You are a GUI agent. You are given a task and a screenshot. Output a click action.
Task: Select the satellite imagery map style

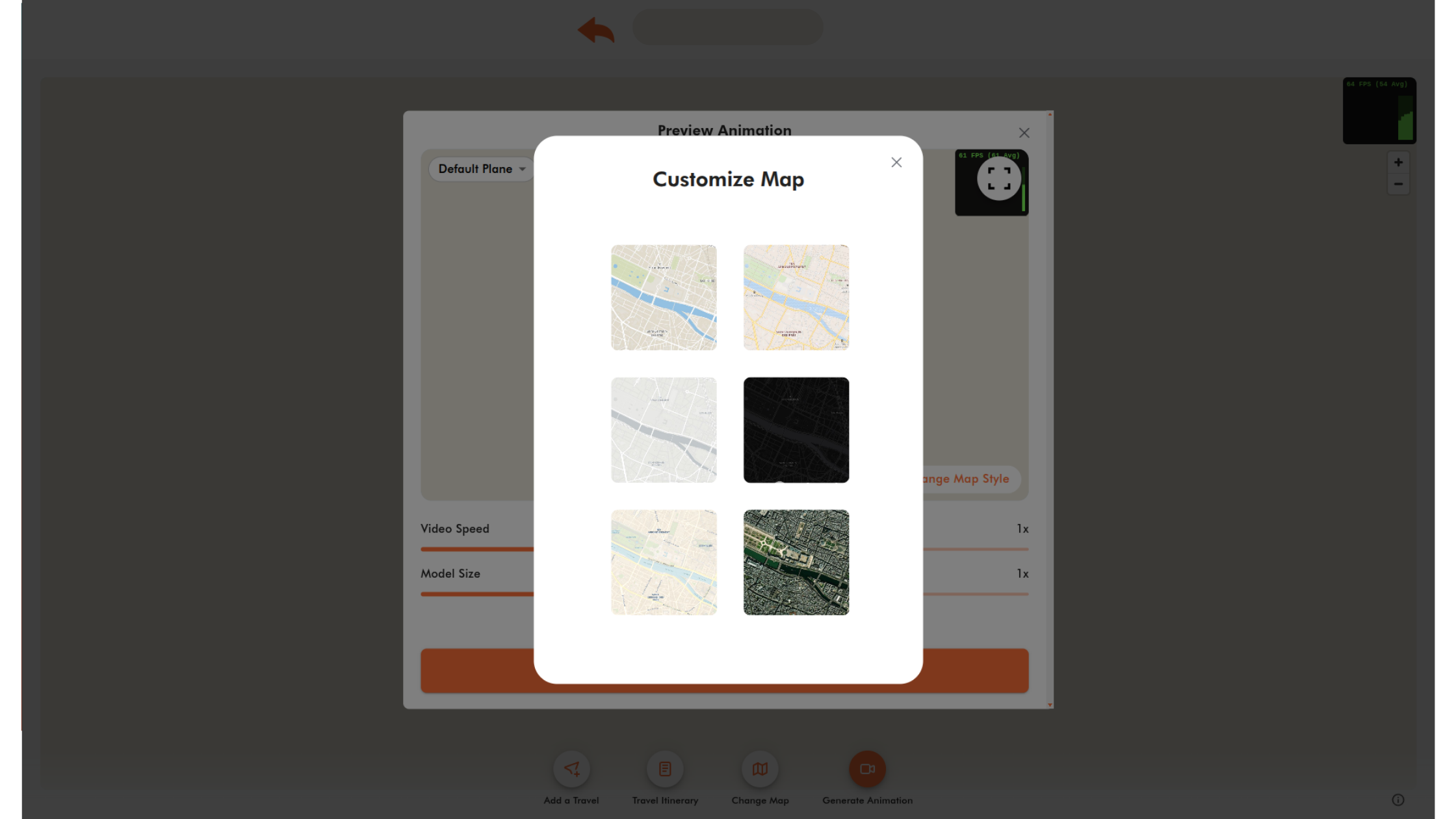(796, 562)
